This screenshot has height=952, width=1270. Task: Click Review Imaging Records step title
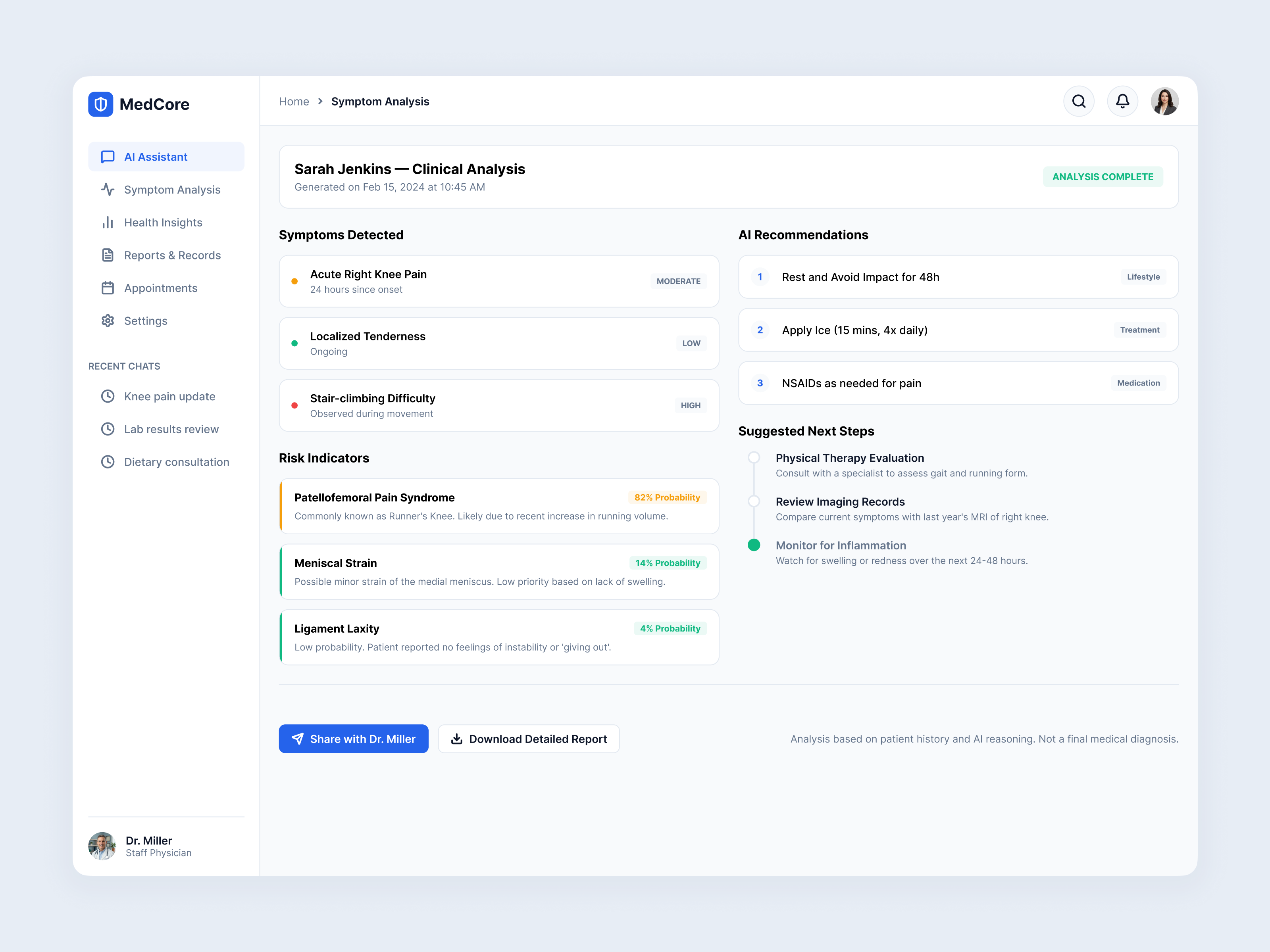[x=840, y=501]
